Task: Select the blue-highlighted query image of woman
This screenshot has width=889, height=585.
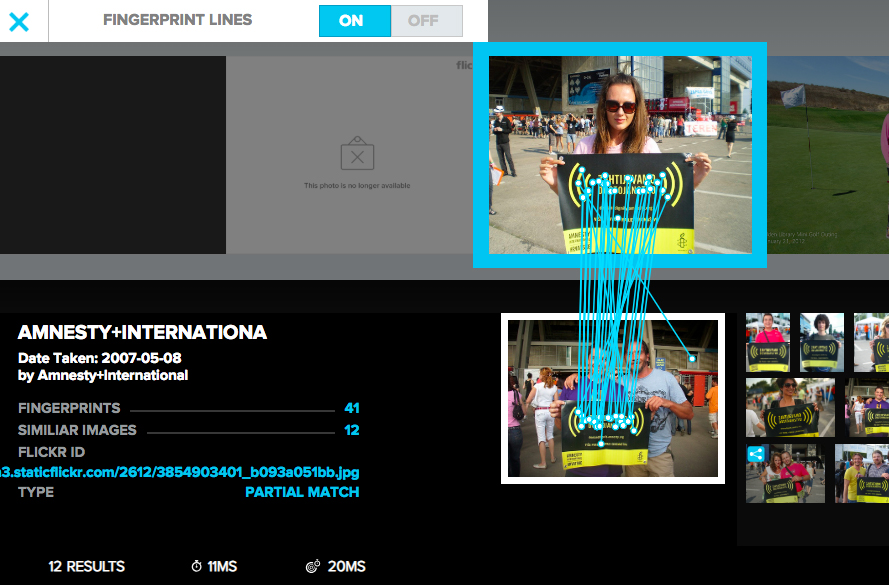Action: [x=619, y=154]
